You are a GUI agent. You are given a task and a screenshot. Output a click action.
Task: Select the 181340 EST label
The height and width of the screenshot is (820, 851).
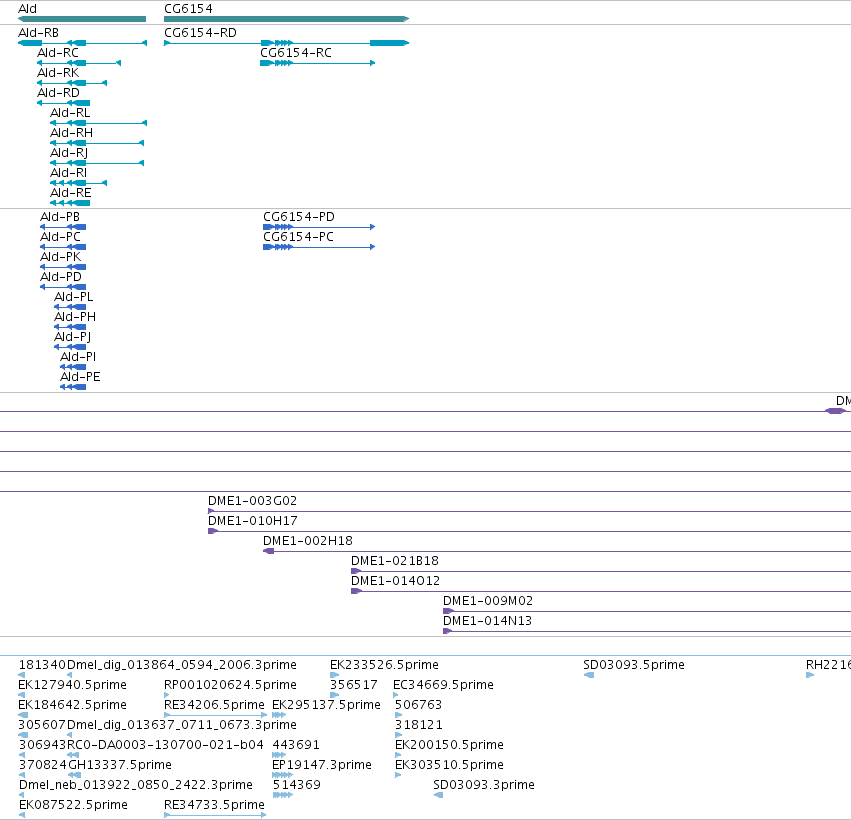click(42, 665)
